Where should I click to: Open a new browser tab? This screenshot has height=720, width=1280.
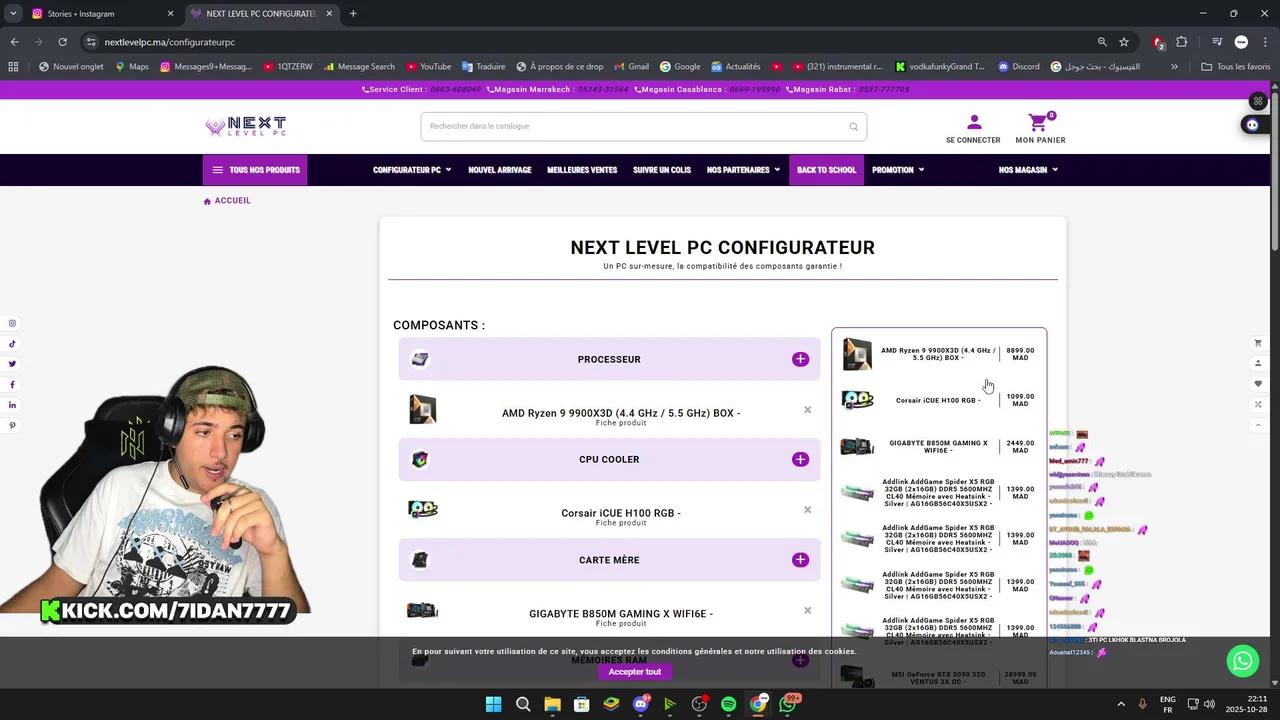click(353, 14)
